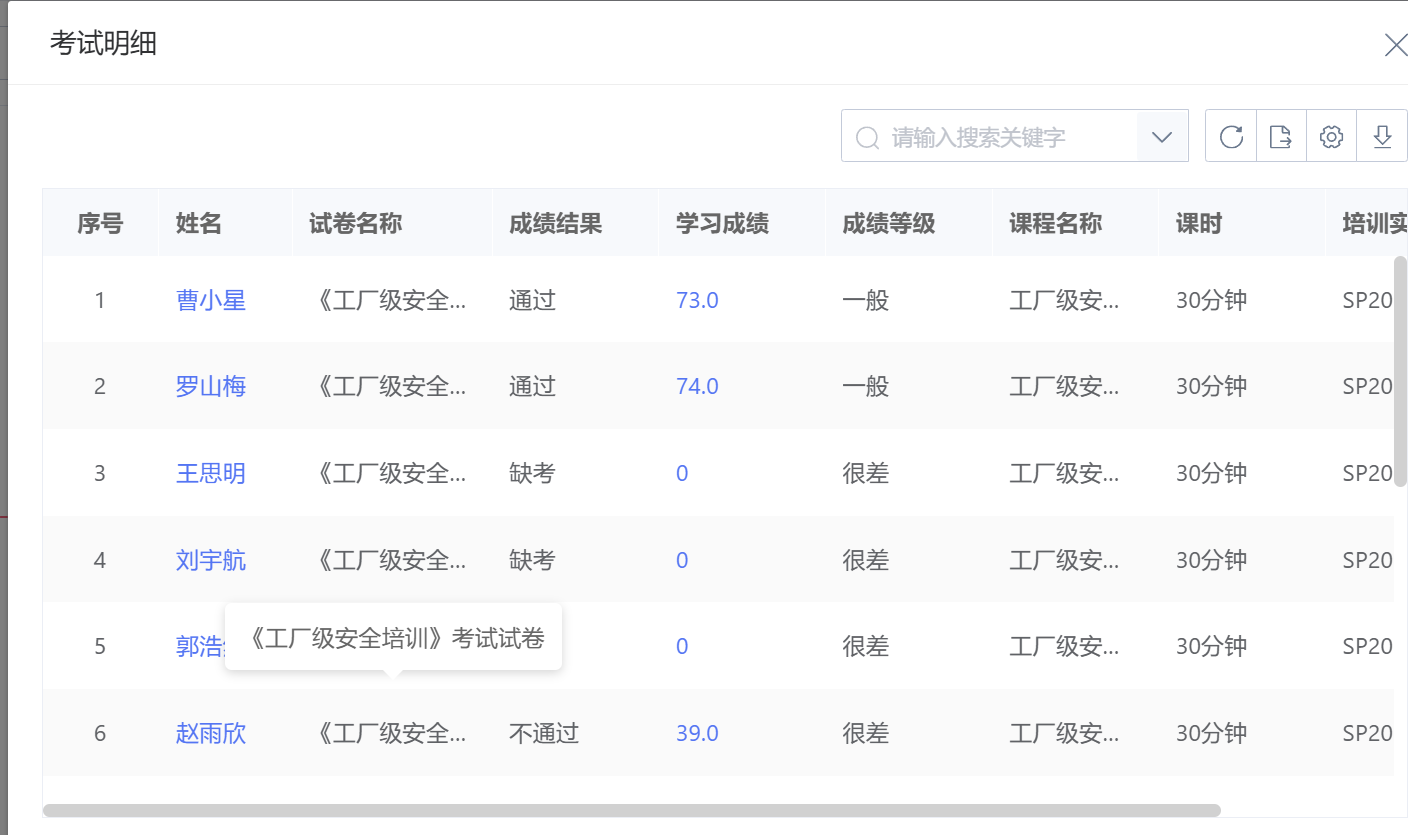Screen dimensions: 1408x835
Task: Click 罗山梅's score 74.0
Action: (696, 386)
